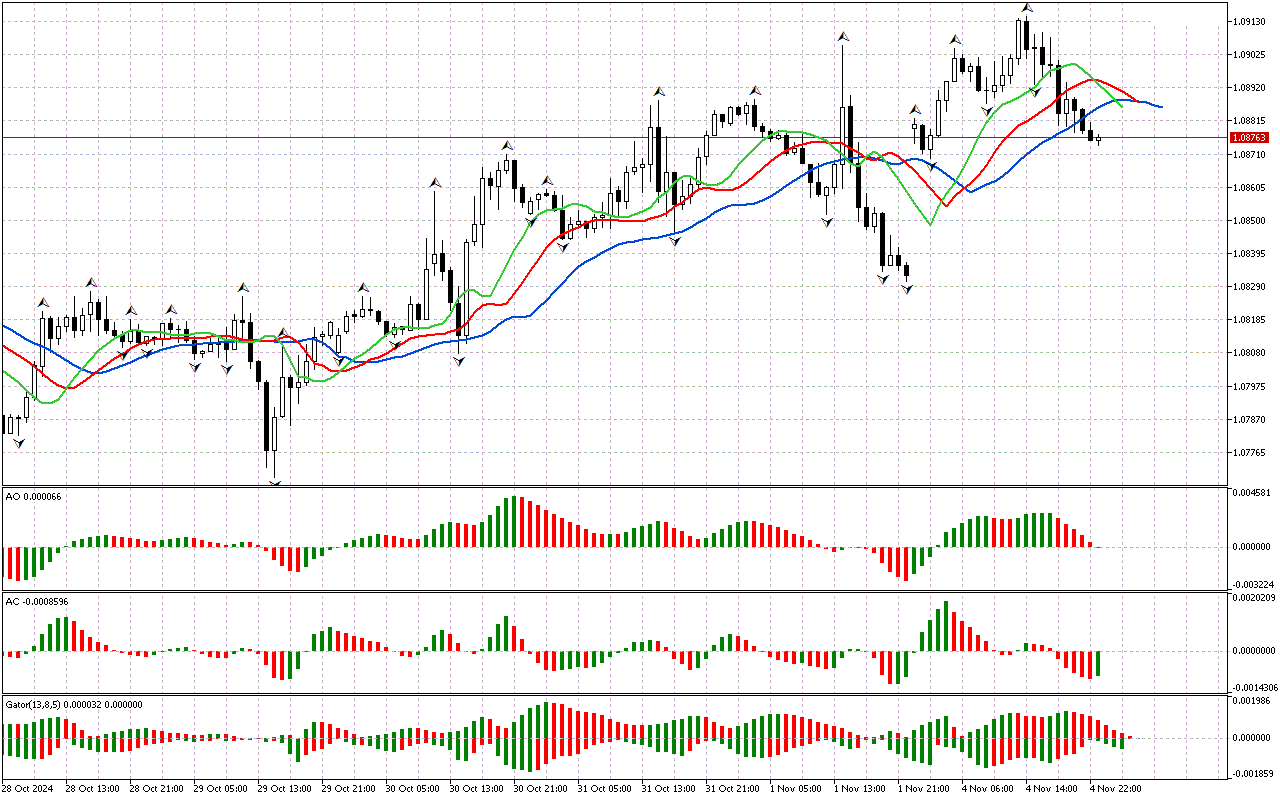Screen dimensions: 1280x800
Task: Click the 1 Nov 05:00 time label
Action: 794,788
